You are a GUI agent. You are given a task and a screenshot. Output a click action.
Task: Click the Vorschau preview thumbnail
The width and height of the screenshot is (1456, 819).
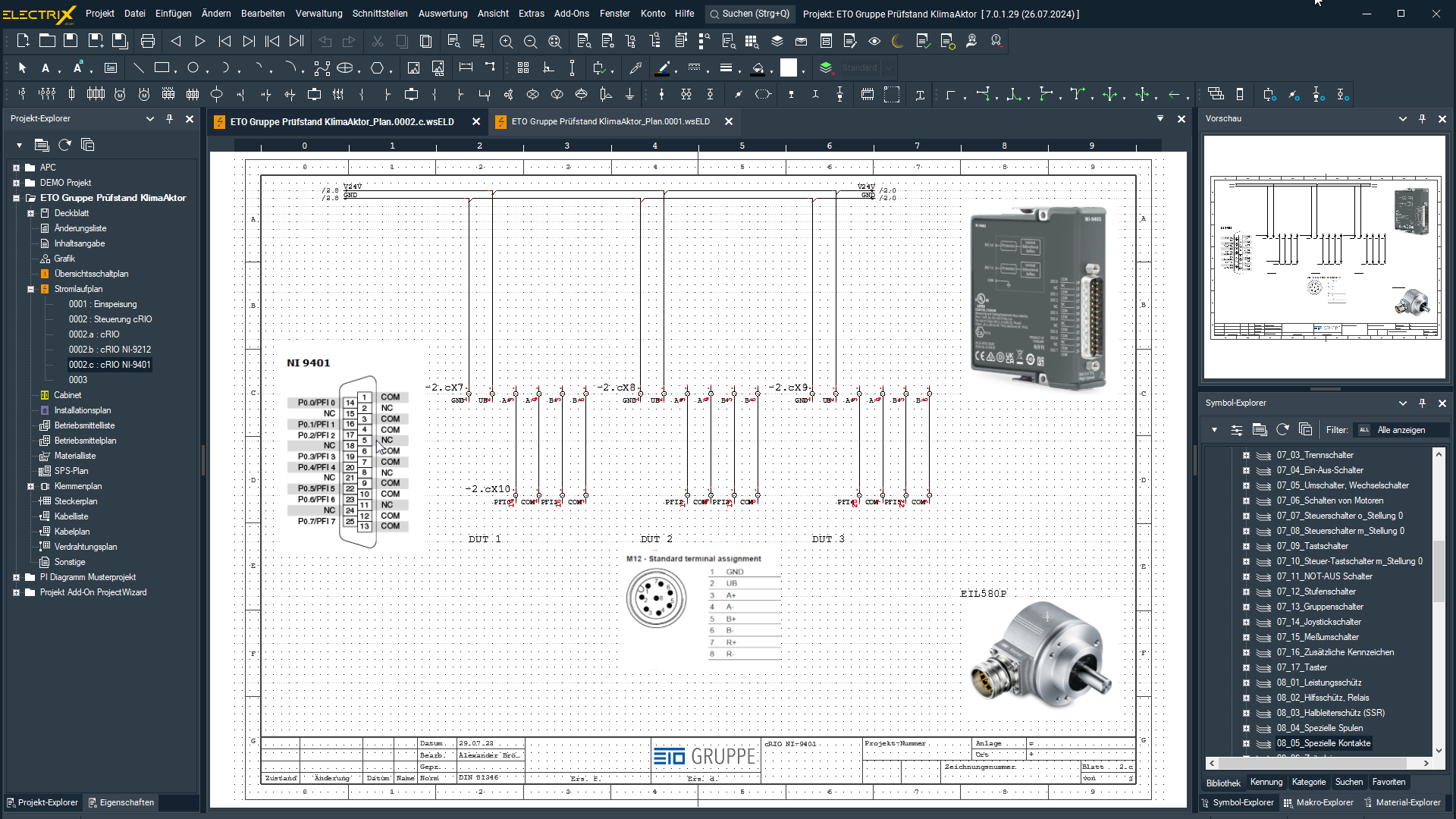[1325, 257]
